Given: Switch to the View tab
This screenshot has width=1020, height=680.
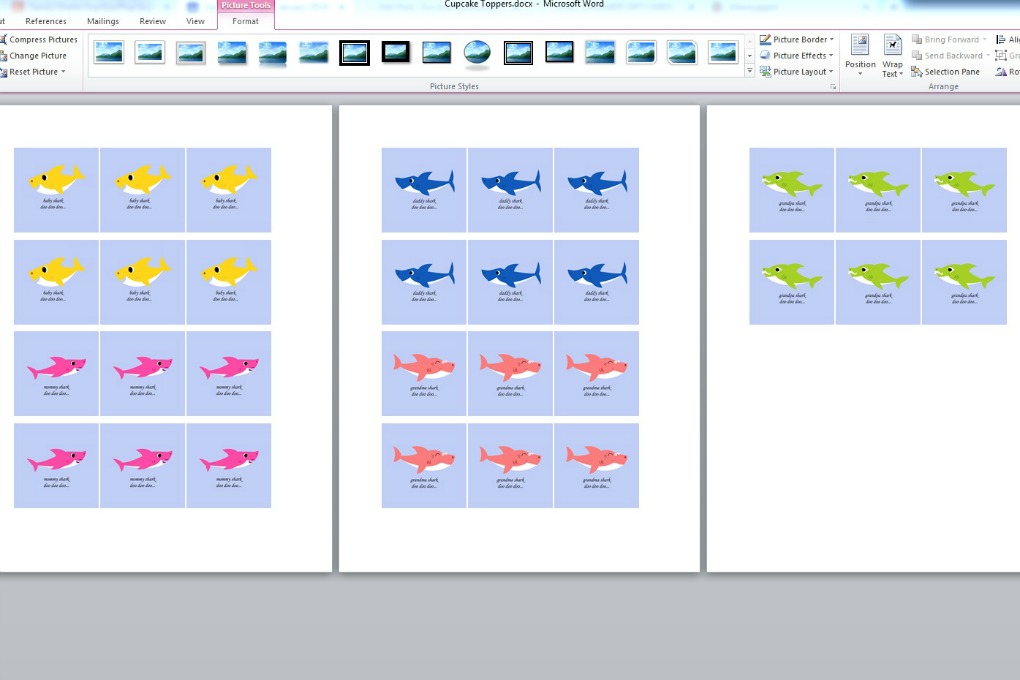Looking at the screenshot, I should (x=195, y=21).
